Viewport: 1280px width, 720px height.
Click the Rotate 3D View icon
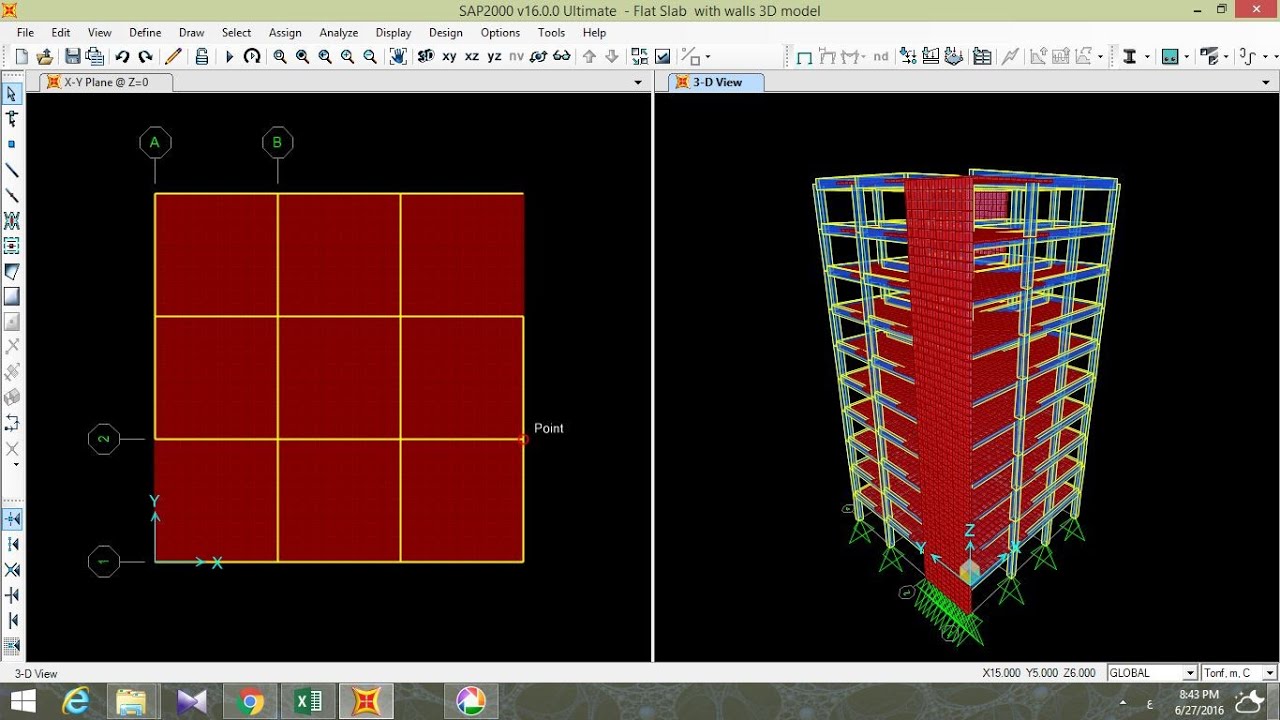539,57
